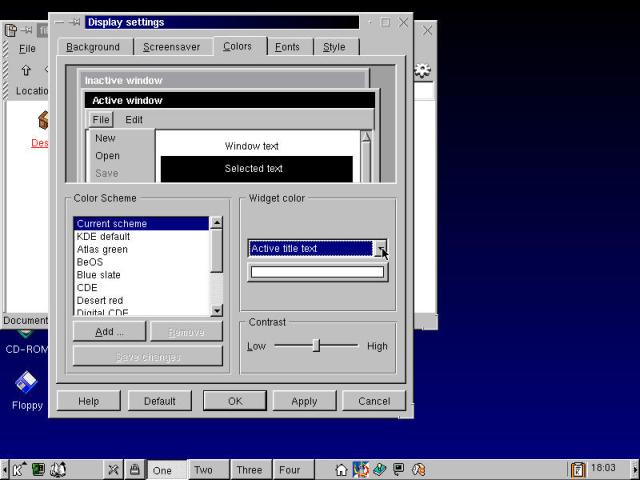
Task: Click the Contrast slider handle
Action: (316, 345)
